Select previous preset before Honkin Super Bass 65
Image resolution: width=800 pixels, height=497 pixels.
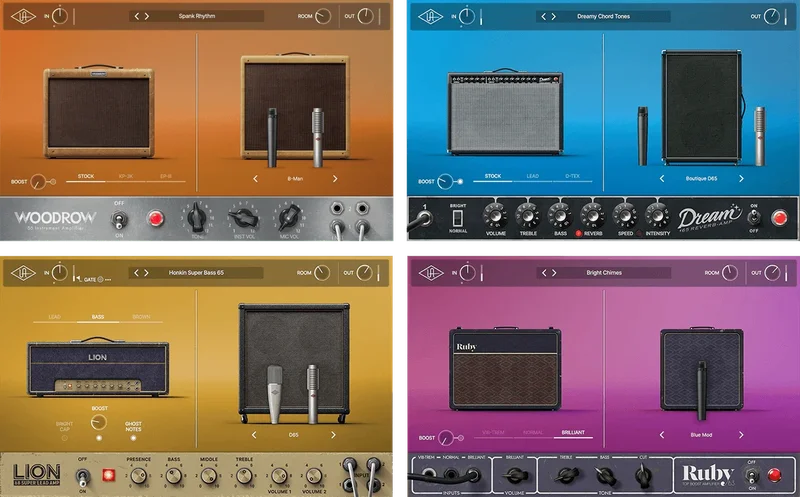[136, 273]
